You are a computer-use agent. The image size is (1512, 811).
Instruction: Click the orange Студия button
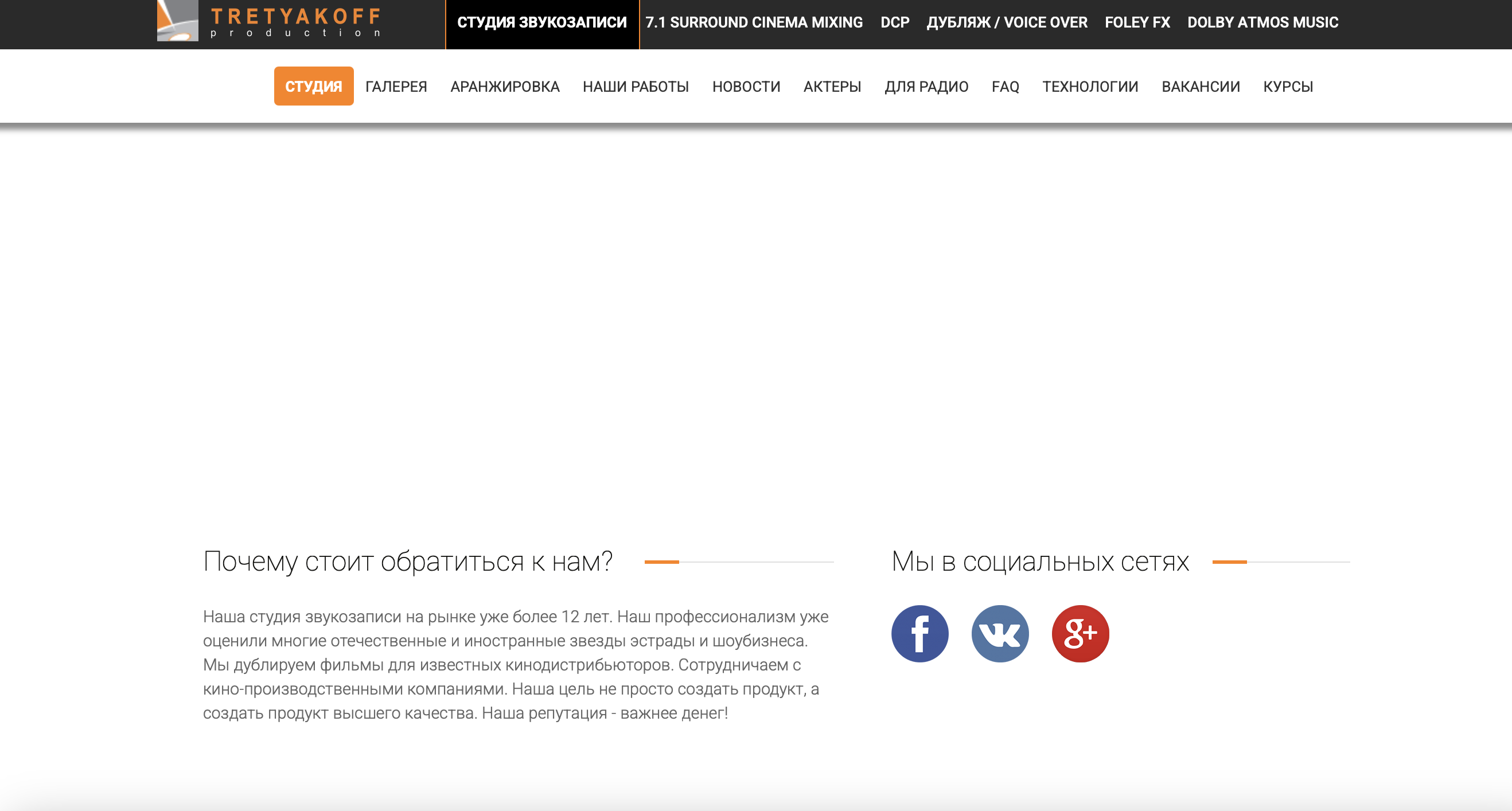pos(313,86)
